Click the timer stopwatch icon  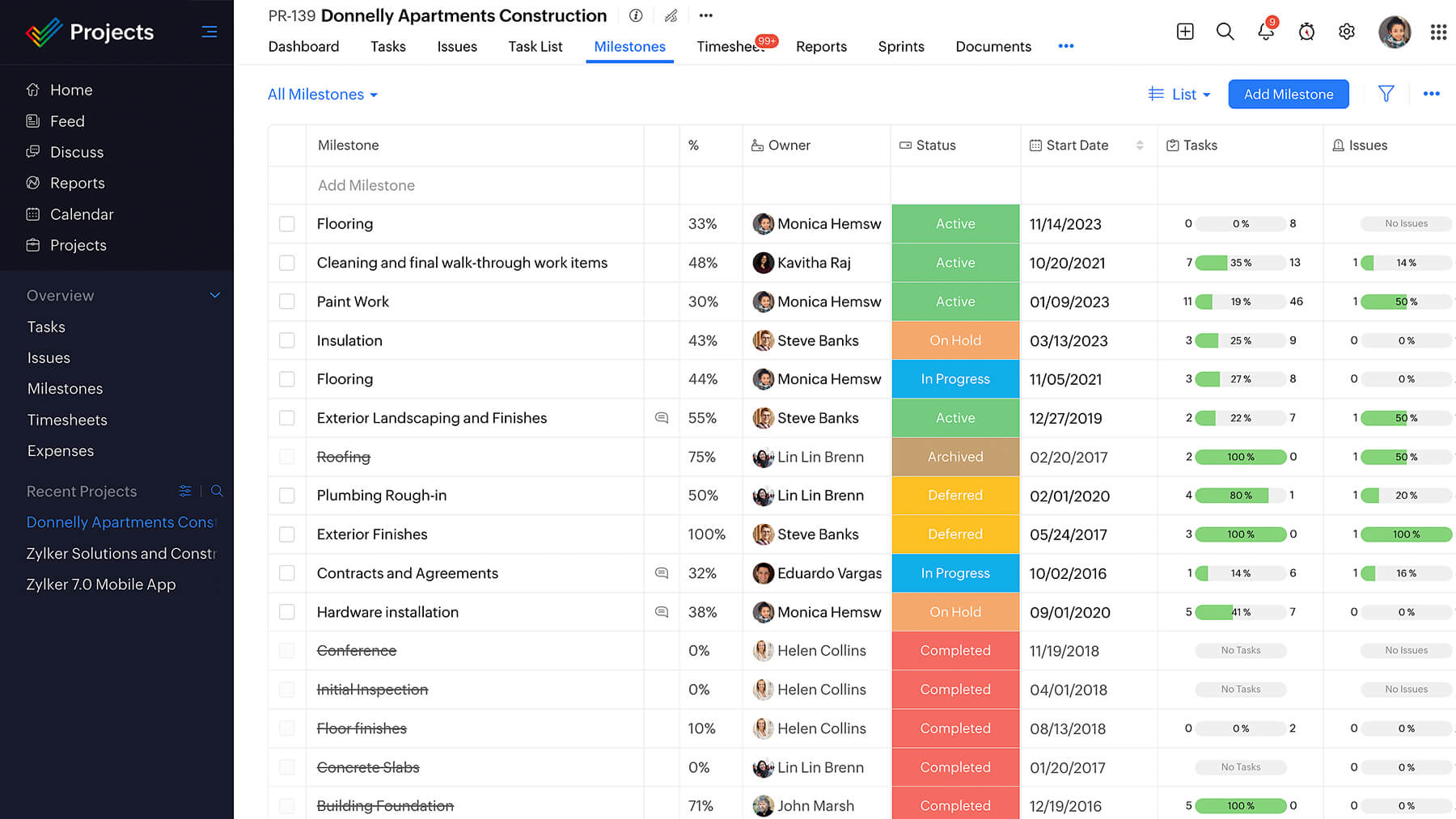click(1306, 32)
